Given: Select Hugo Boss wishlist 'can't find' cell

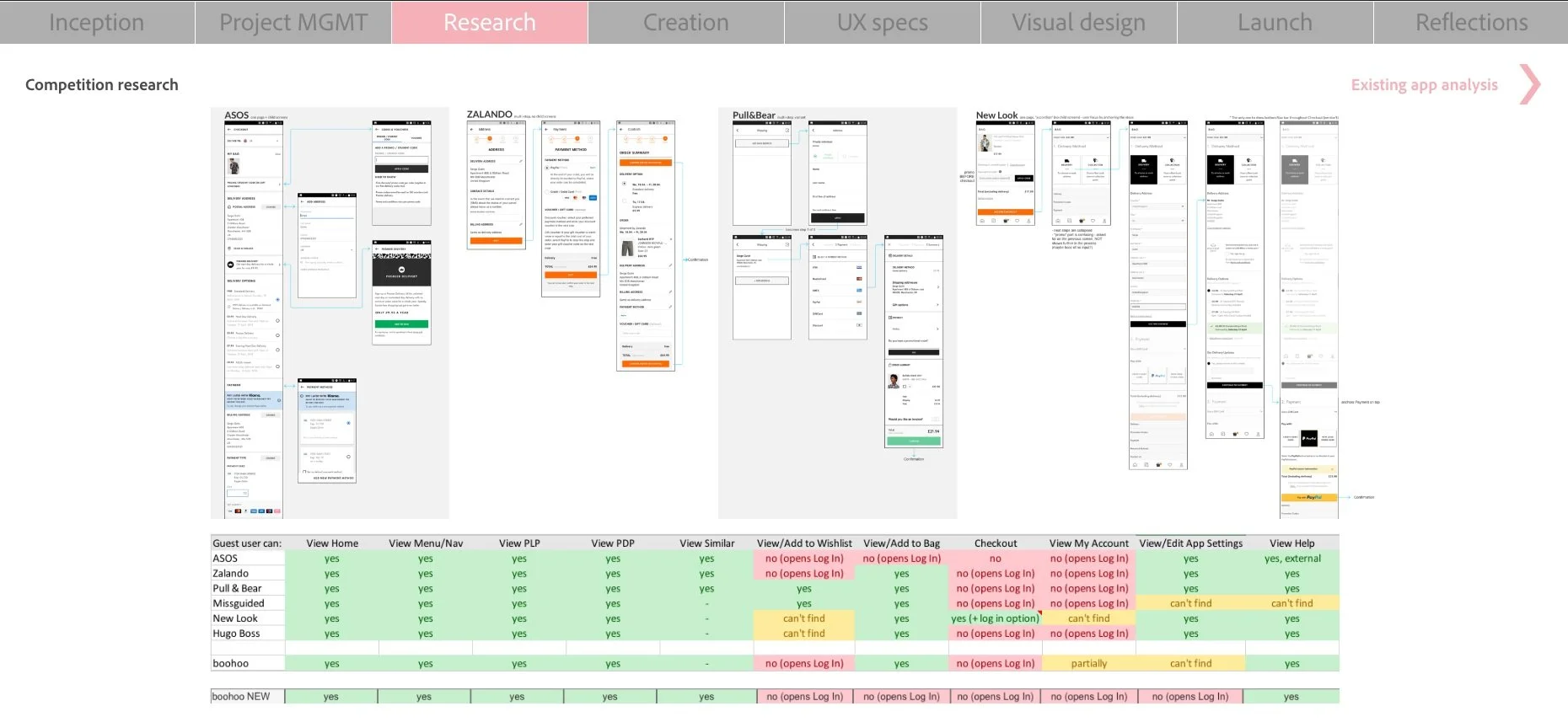Looking at the screenshot, I should click(804, 634).
